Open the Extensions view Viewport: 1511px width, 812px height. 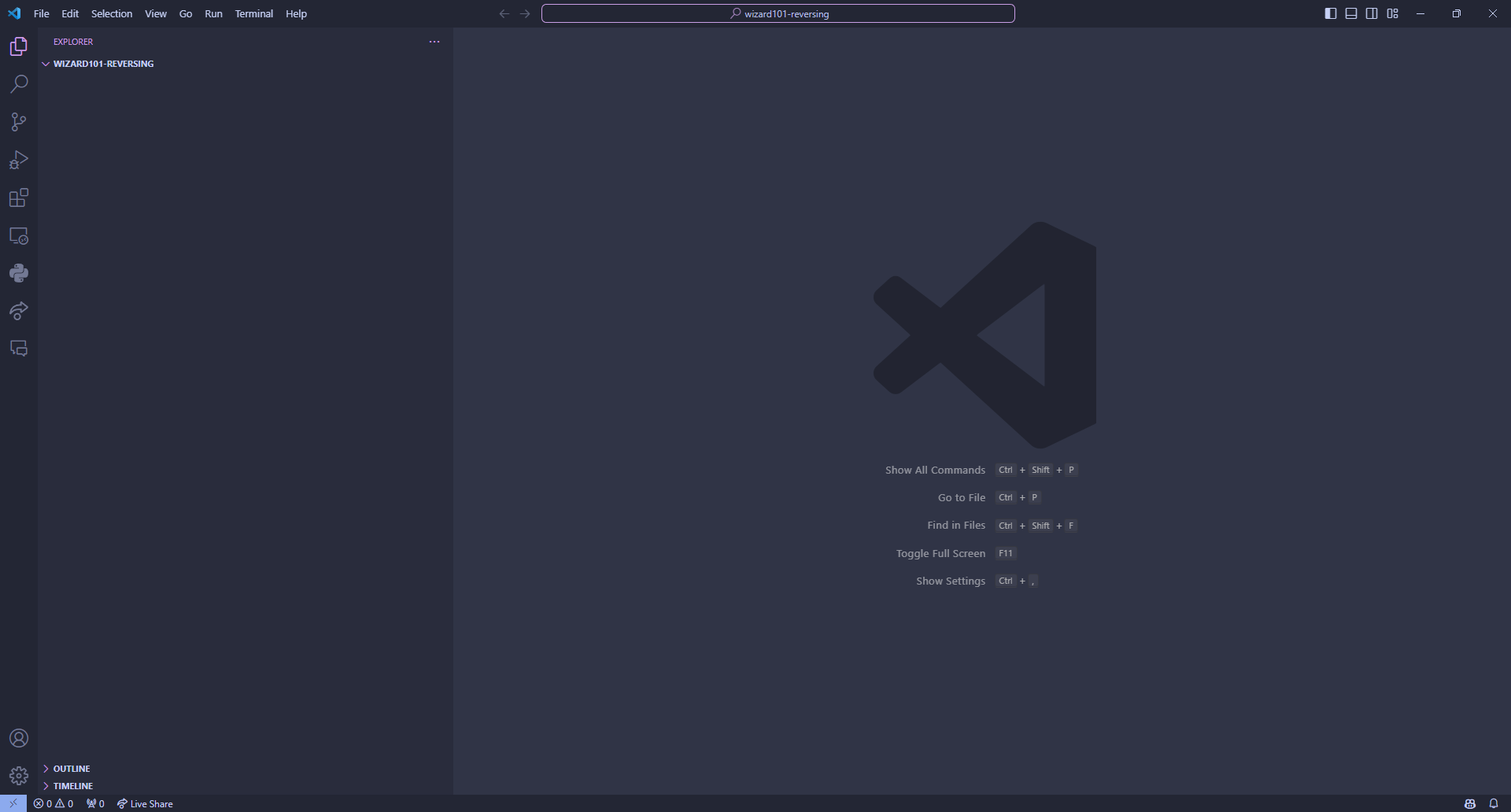coord(19,197)
